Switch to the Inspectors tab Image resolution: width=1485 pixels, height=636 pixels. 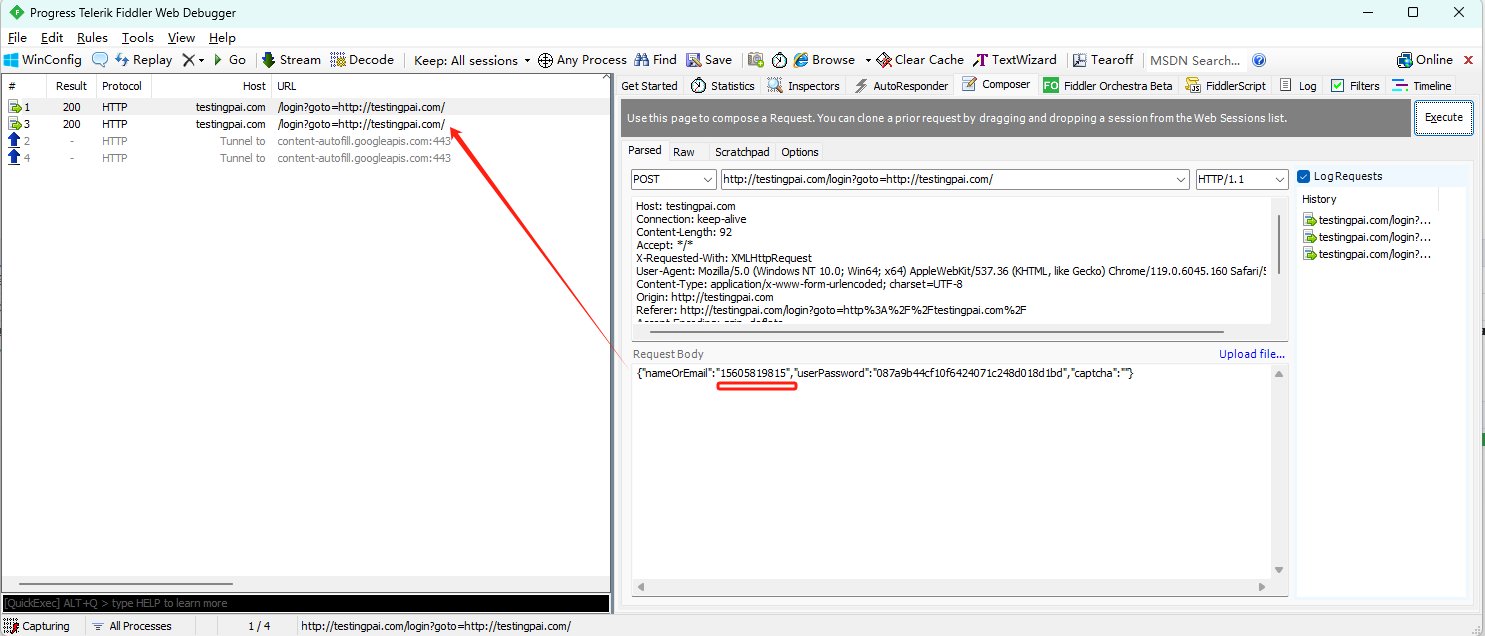804,86
